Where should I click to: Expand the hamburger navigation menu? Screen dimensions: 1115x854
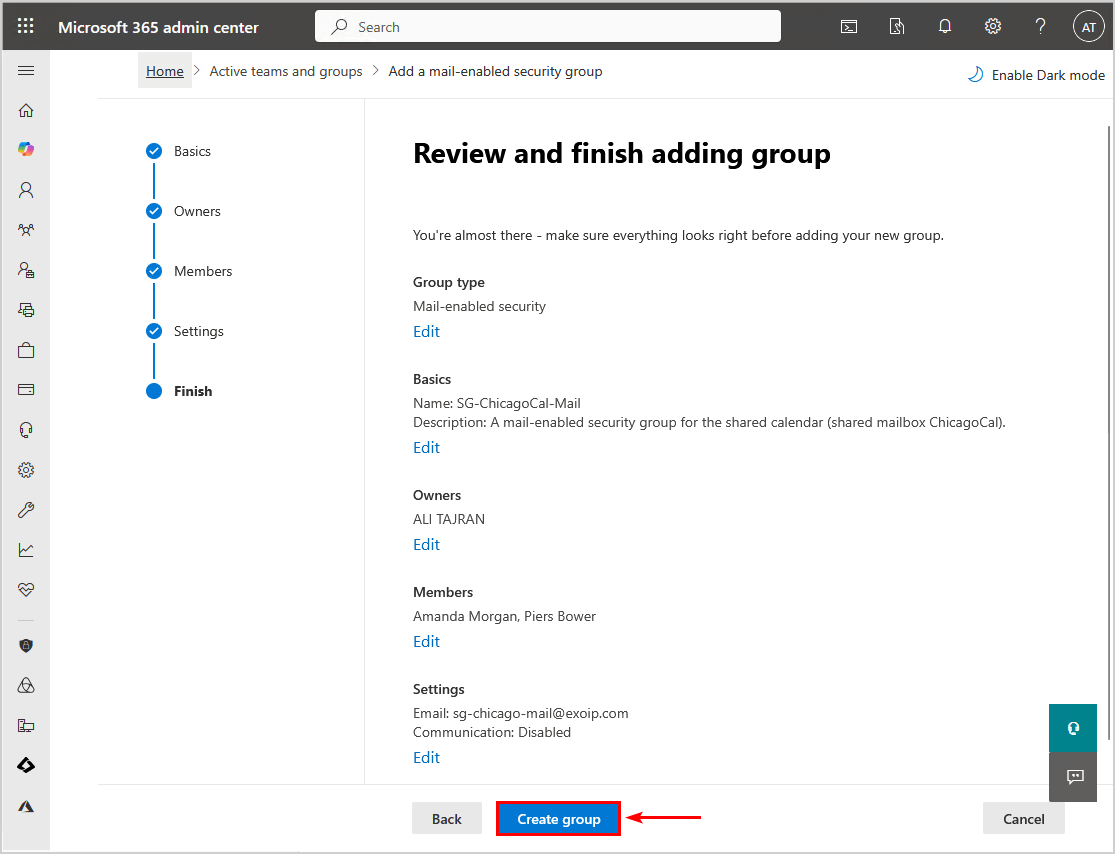26,71
